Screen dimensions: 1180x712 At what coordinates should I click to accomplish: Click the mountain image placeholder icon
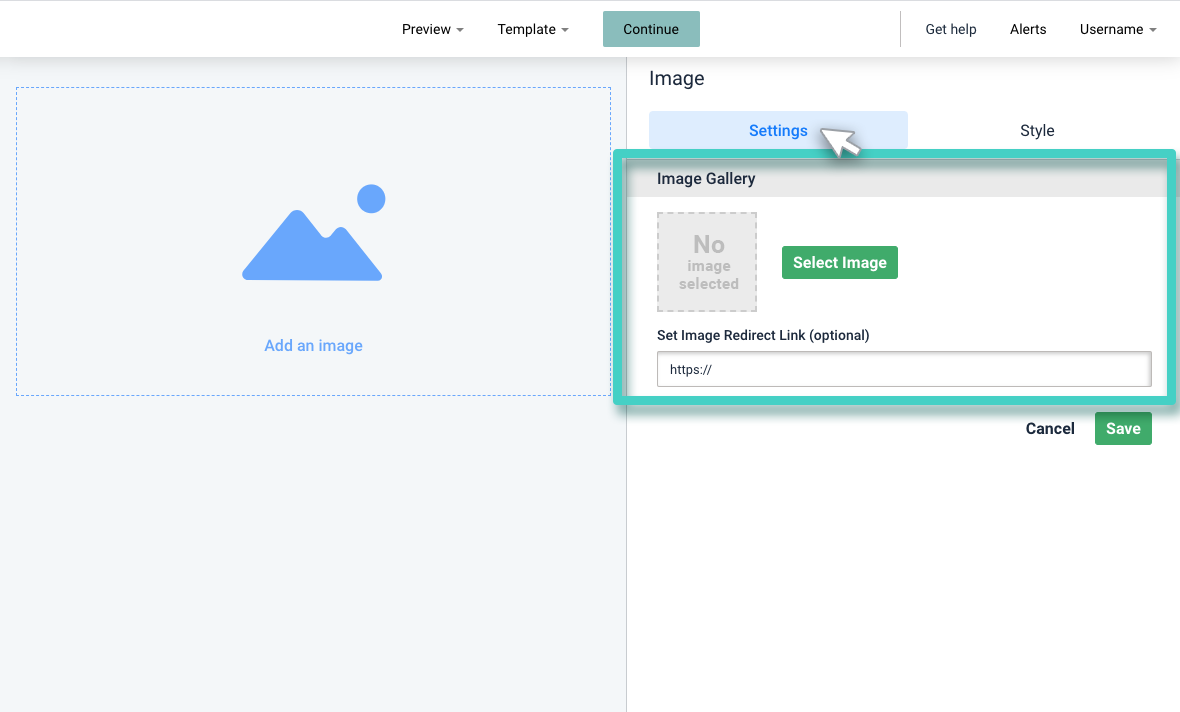click(x=313, y=233)
